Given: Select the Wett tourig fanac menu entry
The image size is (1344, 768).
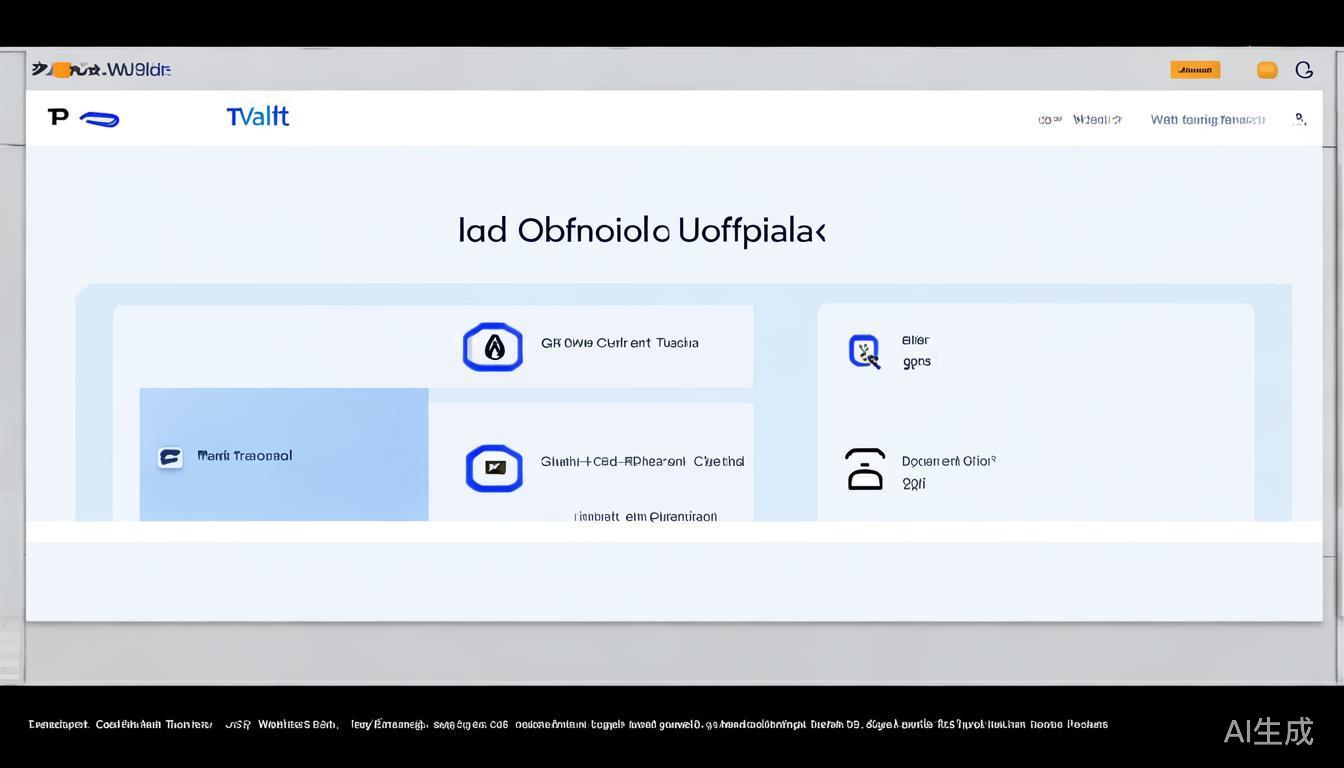Looking at the screenshot, I should (1207, 119).
